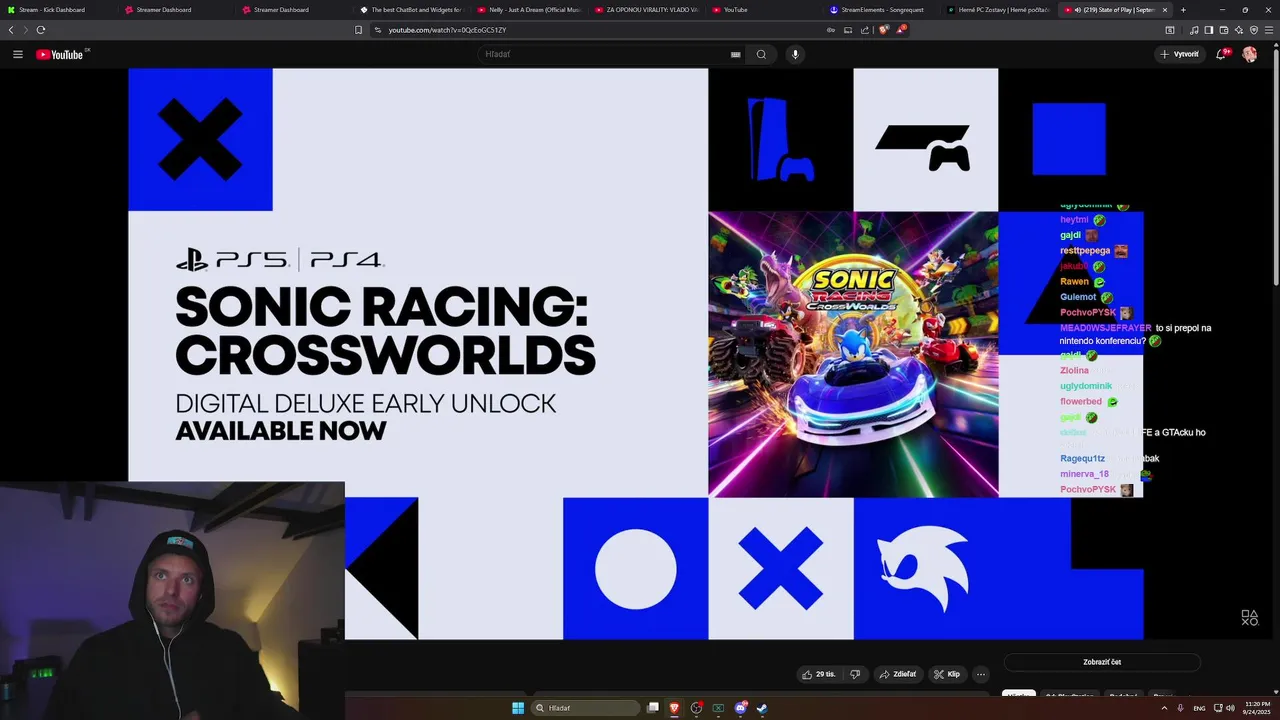Viewport: 1280px width, 720px height.
Task: Click chat username minerva_18
Action: click(1084, 474)
